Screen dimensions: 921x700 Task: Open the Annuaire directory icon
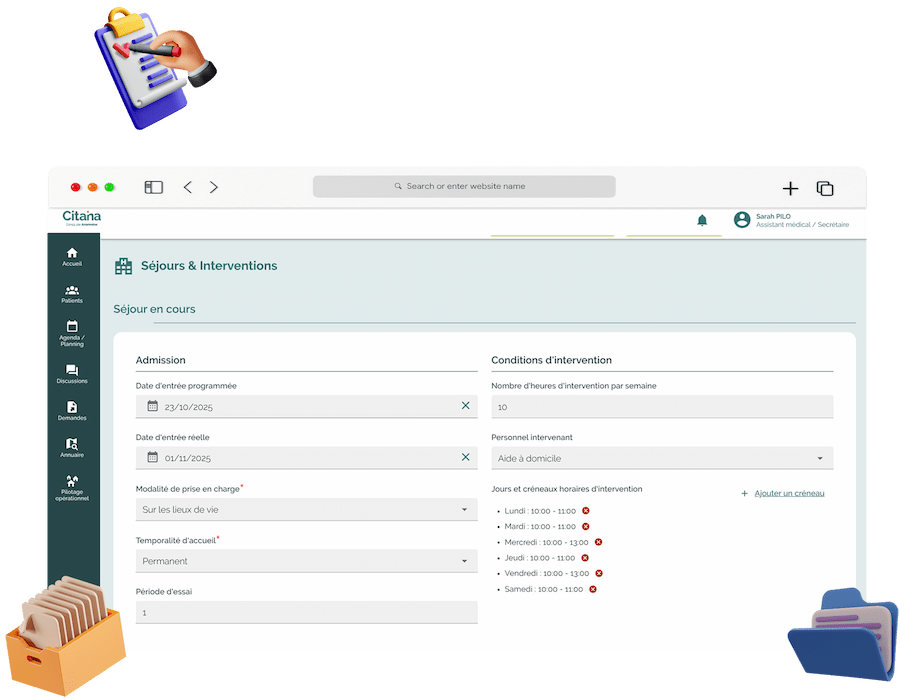click(x=72, y=445)
